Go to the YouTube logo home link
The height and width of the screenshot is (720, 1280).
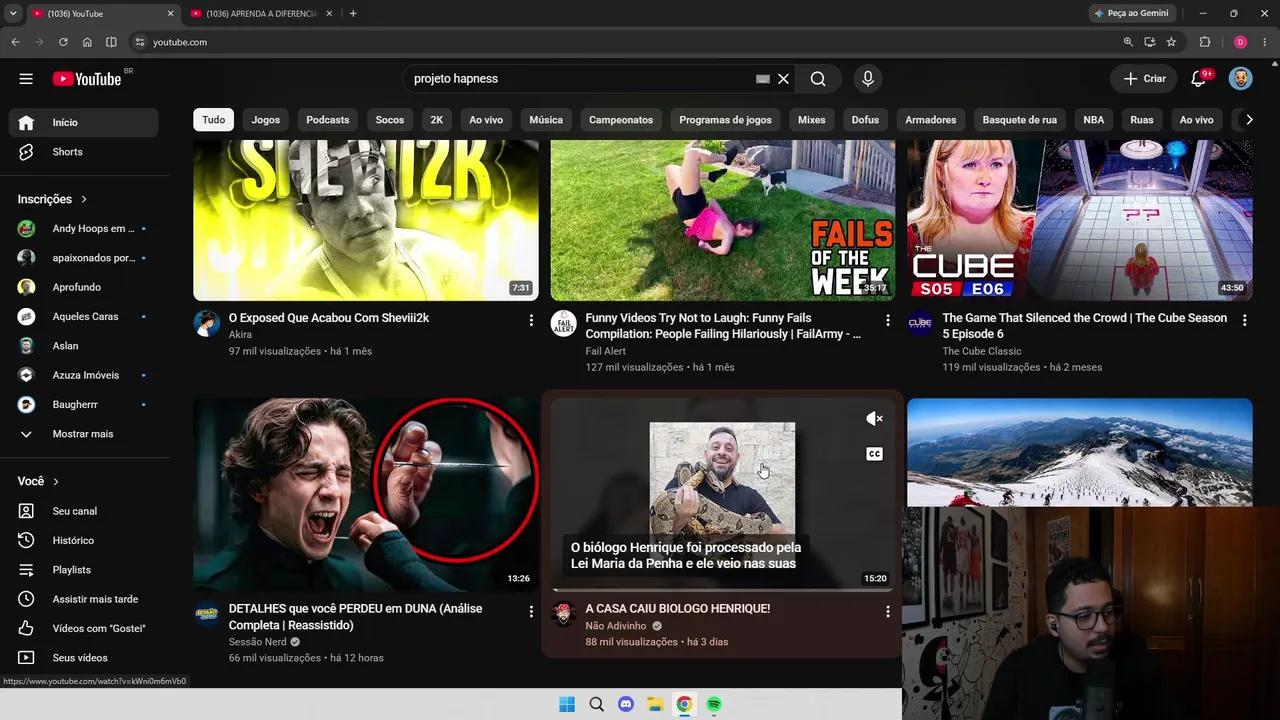coord(87,79)
